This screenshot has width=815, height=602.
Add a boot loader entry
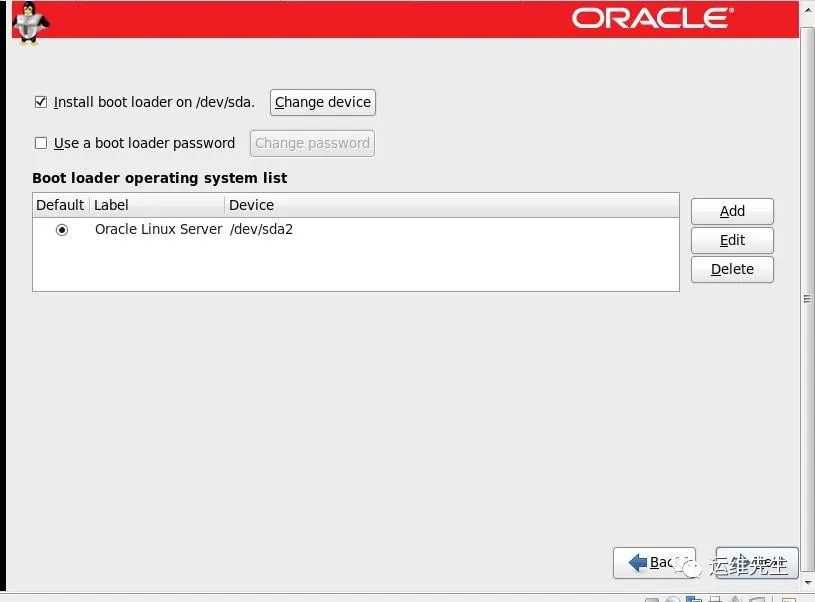pos(732,211)
